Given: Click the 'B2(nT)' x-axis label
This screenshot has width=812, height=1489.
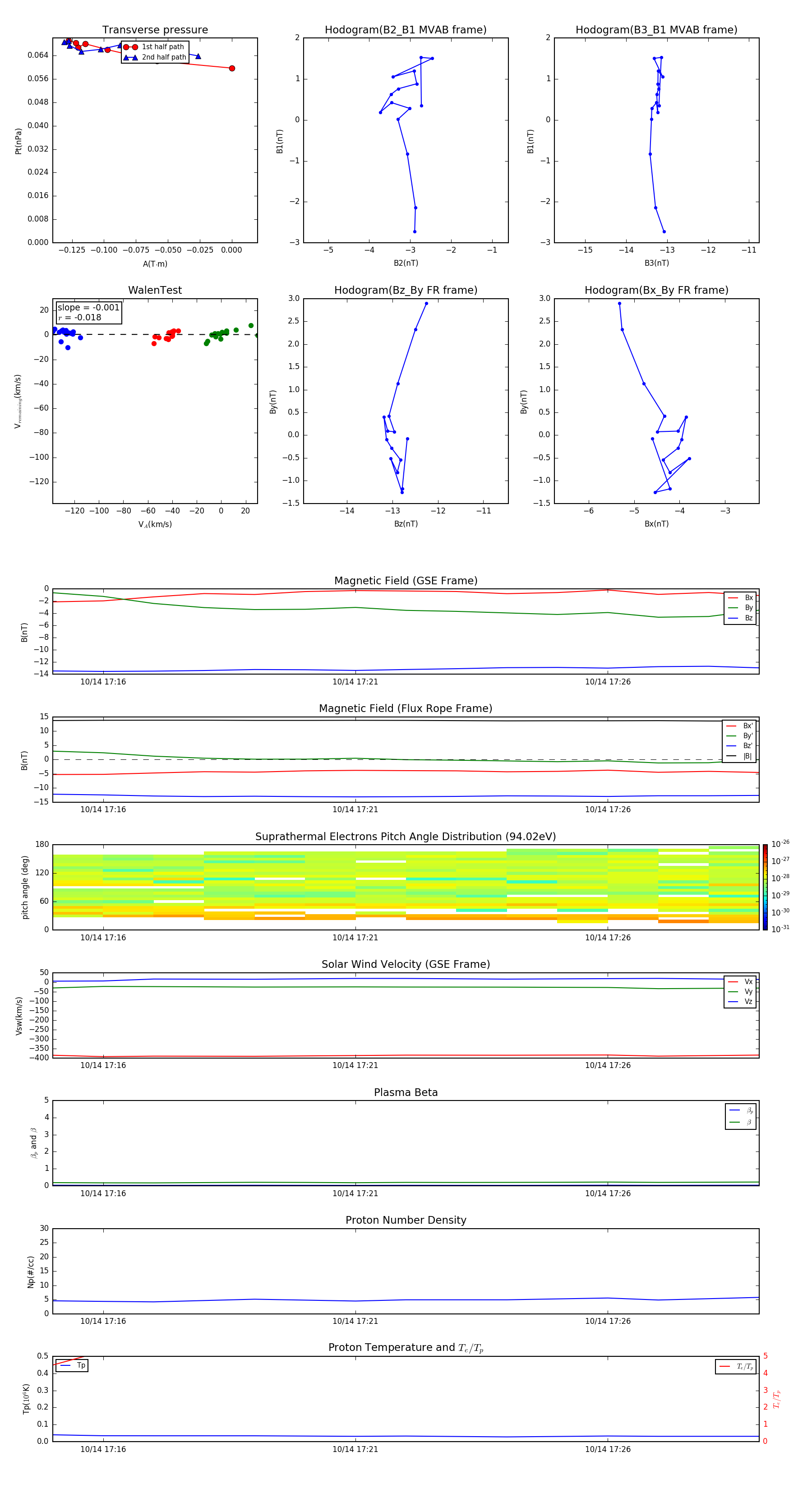Looking at the screenshot, I should (406, 263).
